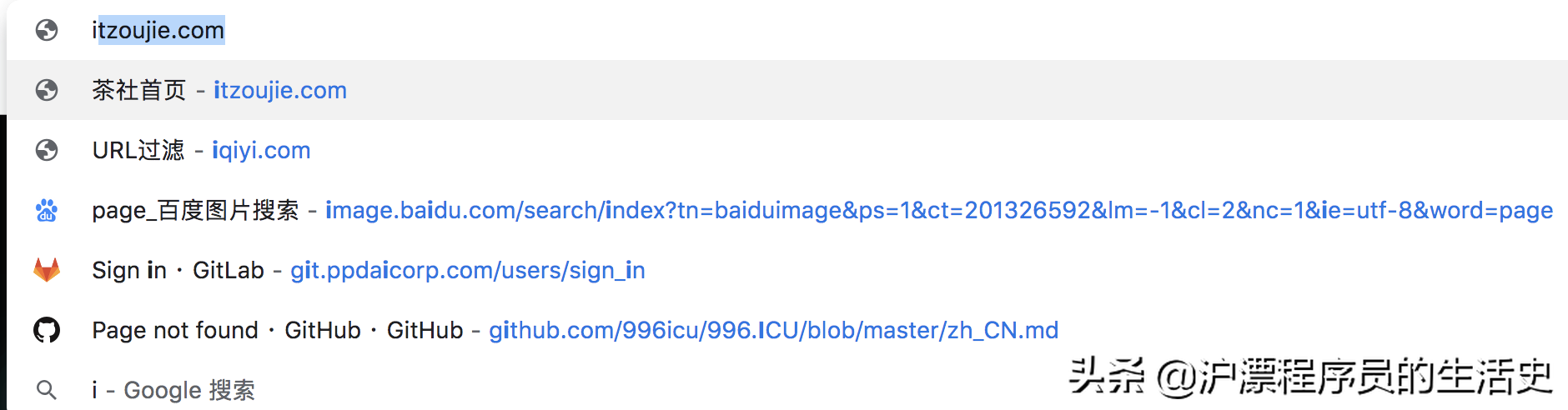Click the magnifier search icon
1568x410 pixels.
click(47, 389)
